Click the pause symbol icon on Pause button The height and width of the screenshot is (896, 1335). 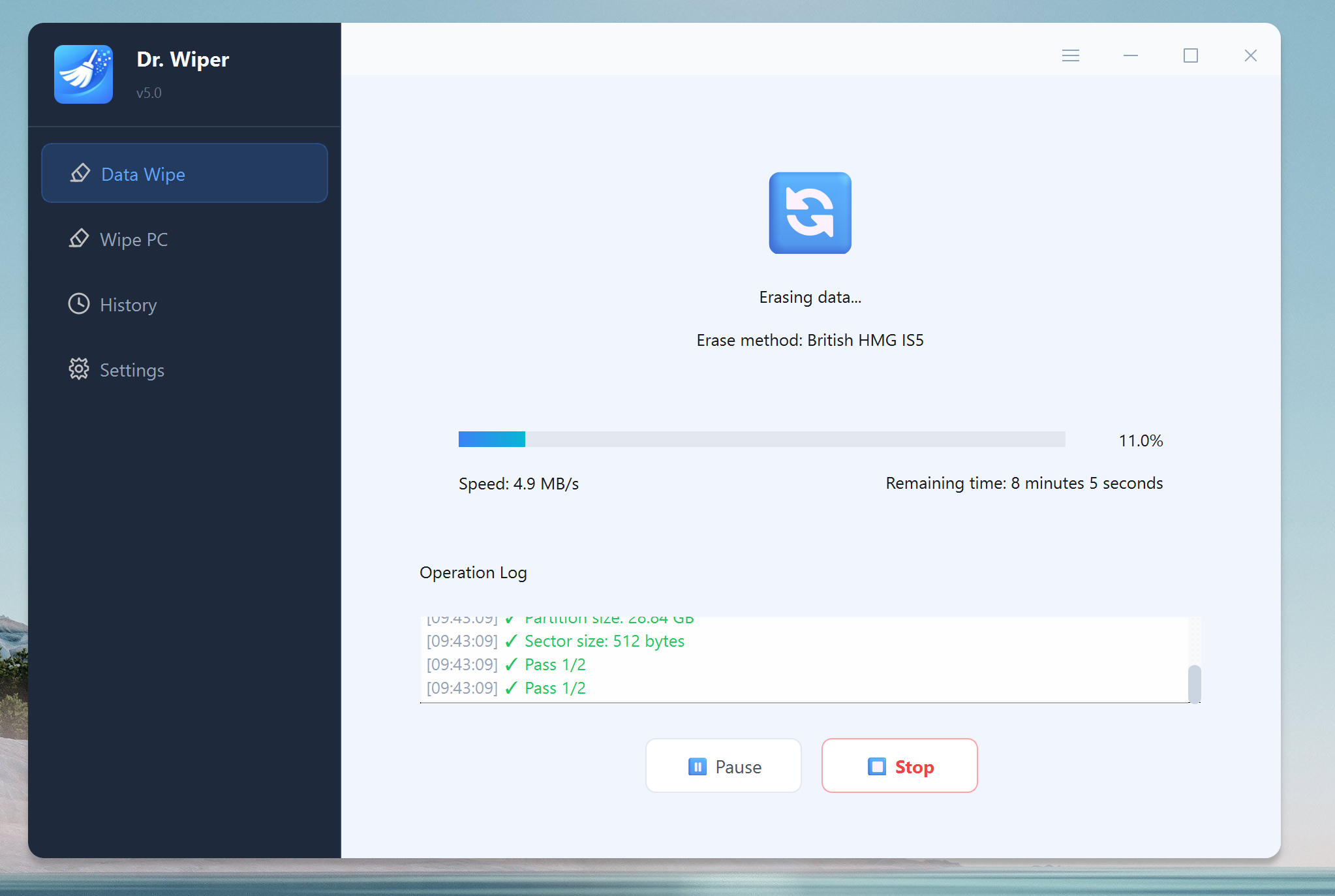698,766
